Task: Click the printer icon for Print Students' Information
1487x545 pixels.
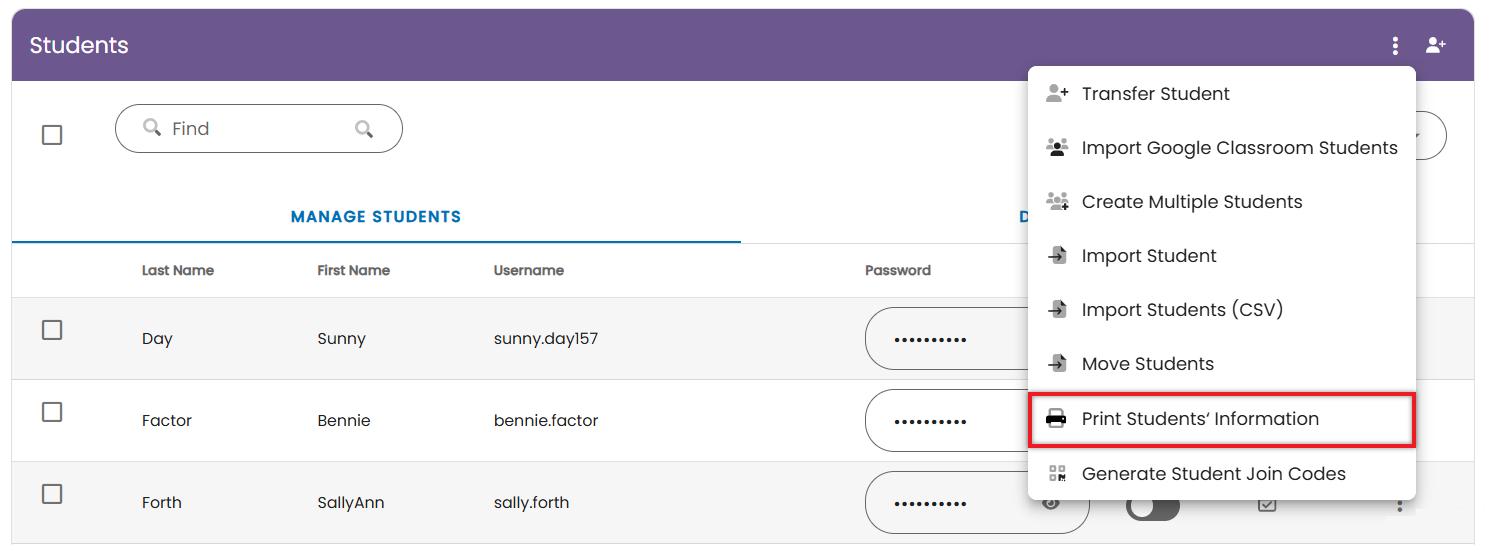Action: [1056, 419]
